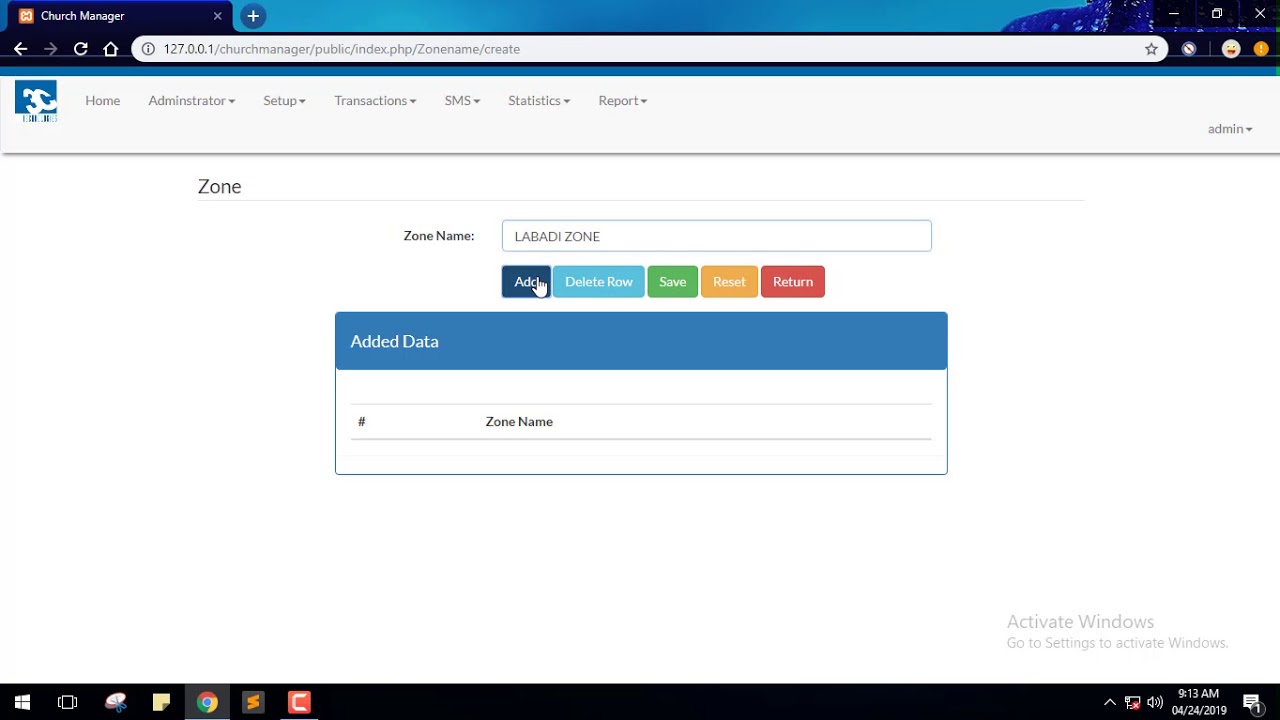Click the browser profile avatar icon
This screenshot has height=720, width=1280.
click(1231, 49)
